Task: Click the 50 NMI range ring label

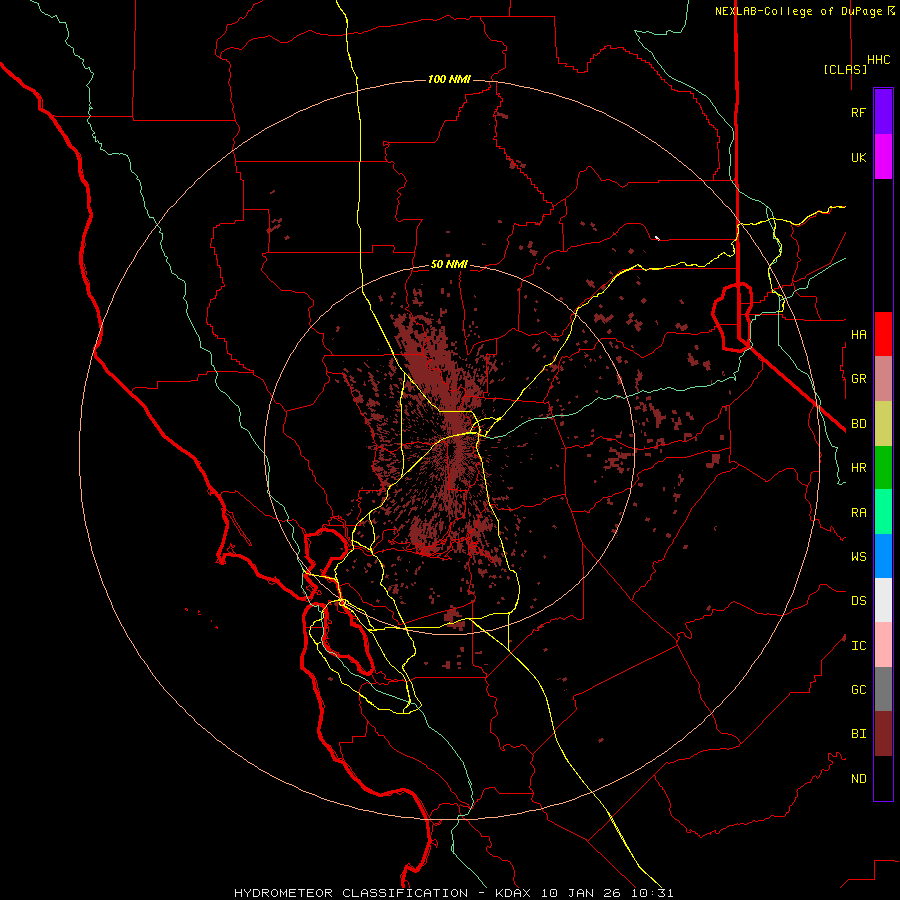Action: click(449, 264)
